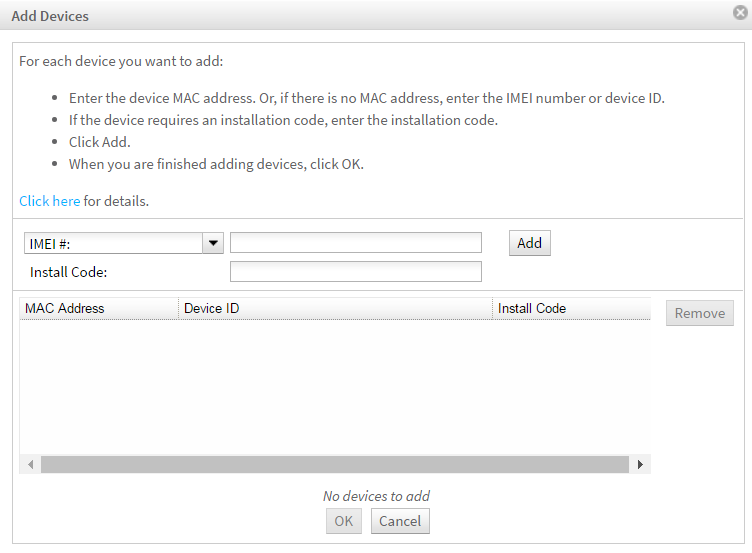Expand the IMEI # dropdown arrow
752x553 pixels.
213,243
